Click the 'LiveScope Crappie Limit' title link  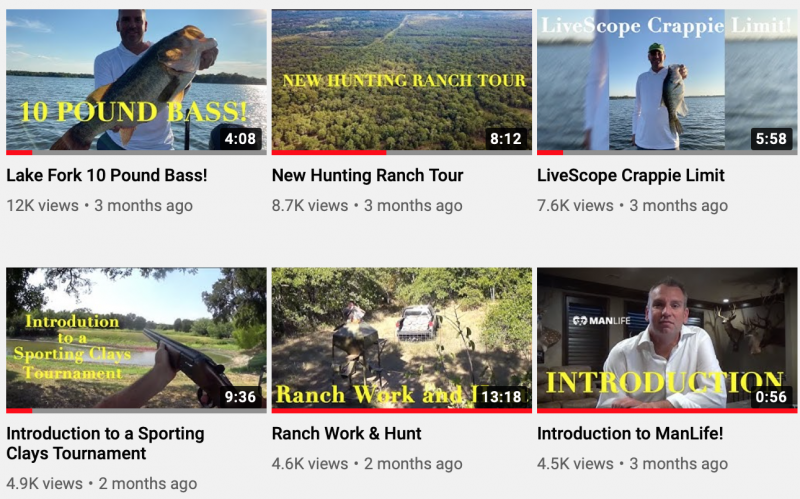(631, 176)
